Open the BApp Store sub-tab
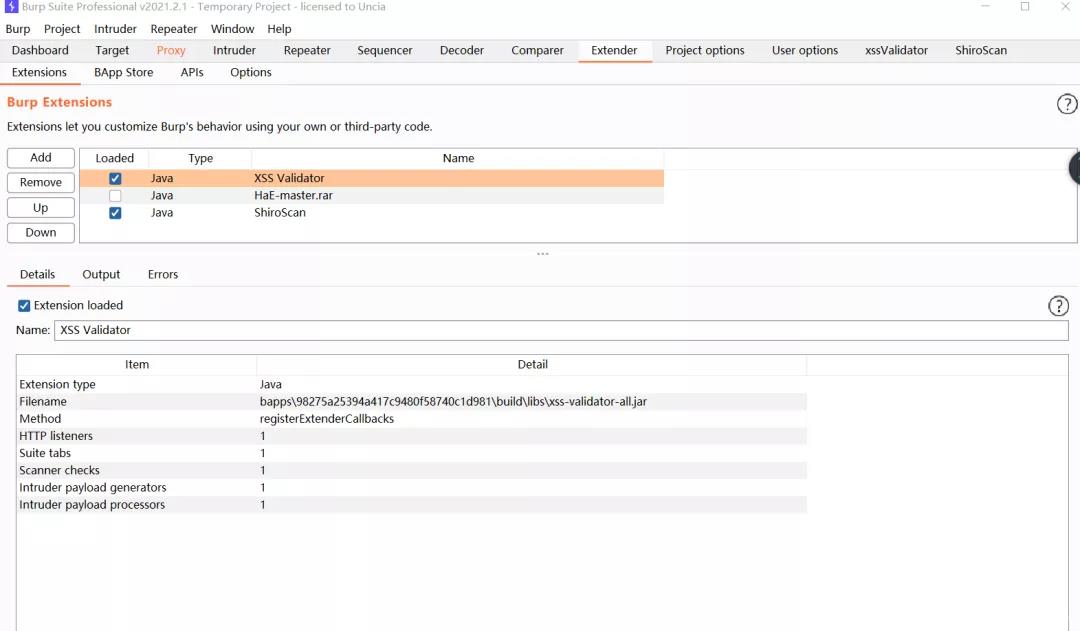 tap(123, 72)
